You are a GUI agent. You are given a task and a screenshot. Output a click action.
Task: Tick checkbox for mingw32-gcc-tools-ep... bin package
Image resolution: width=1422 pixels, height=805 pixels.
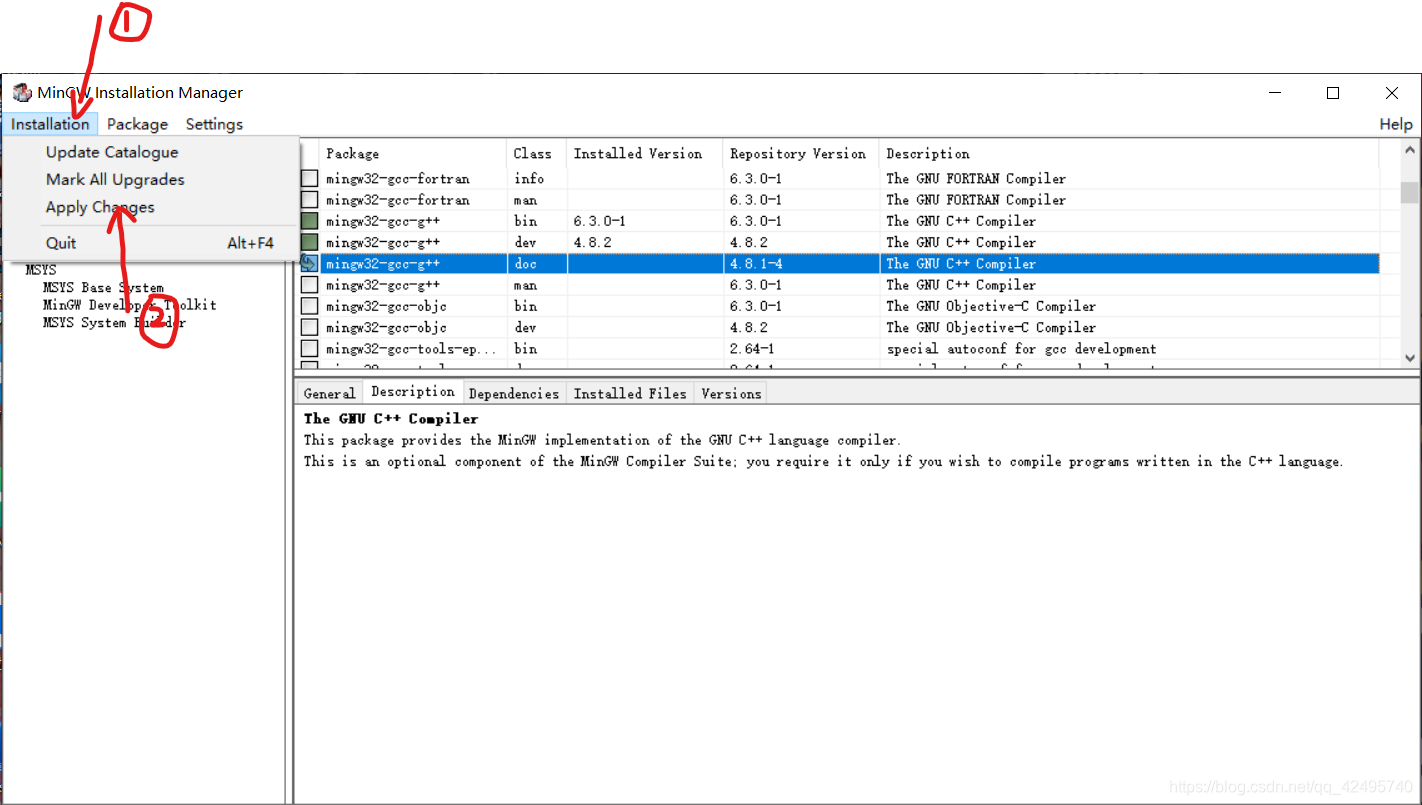[x=310, y=349]
